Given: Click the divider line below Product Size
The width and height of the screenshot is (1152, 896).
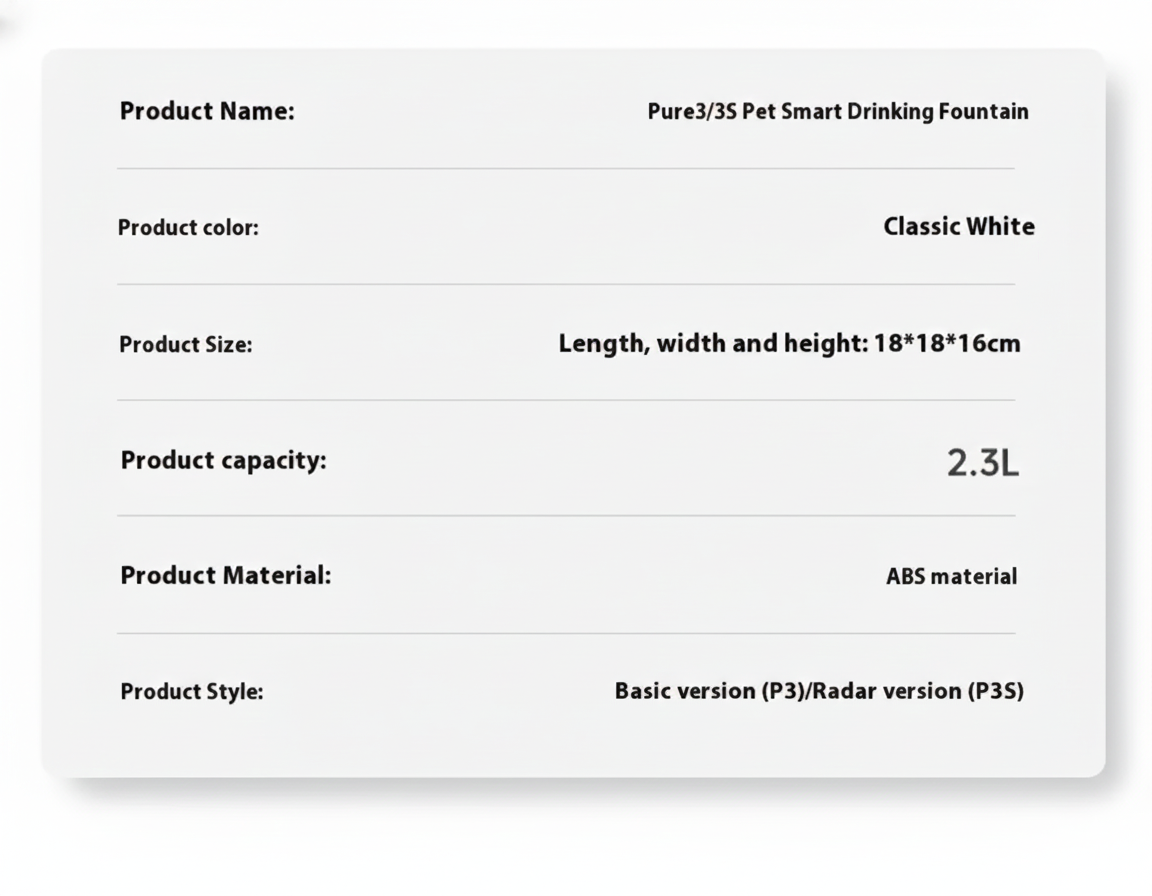Looking at the screenshot, I should pos(566,401).
